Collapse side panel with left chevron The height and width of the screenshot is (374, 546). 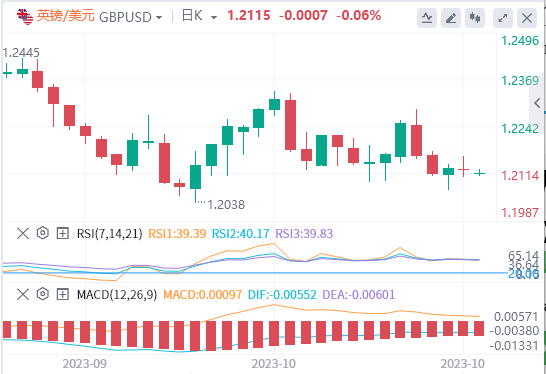tap(537, 103)
